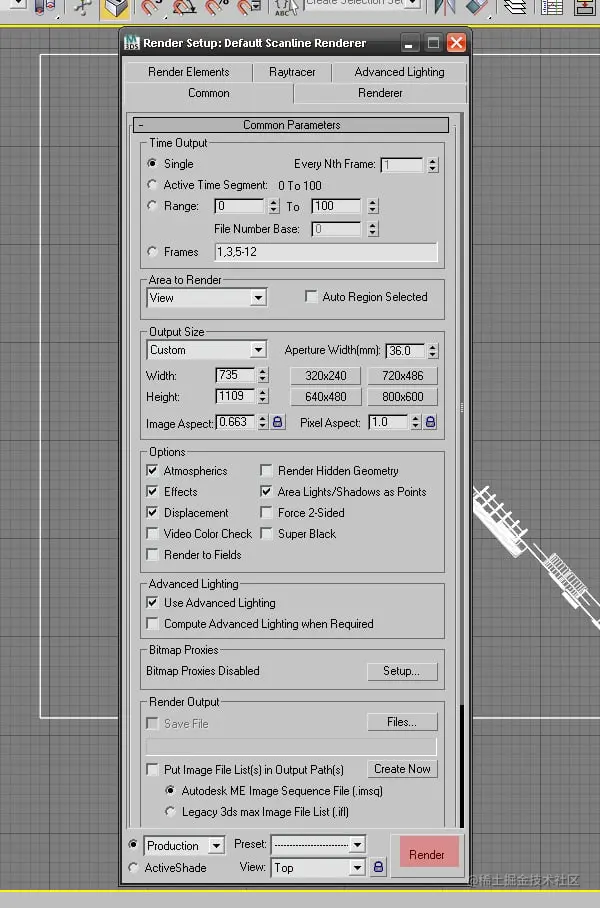Select the highlighted Scale cube tool
This screenshot has height=908, width=600.
[x=116, y=9]
